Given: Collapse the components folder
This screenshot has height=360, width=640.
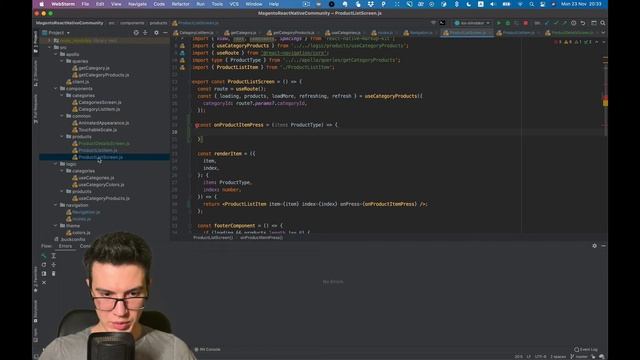Looking at the screenshot, I should (x=56, y=89).
